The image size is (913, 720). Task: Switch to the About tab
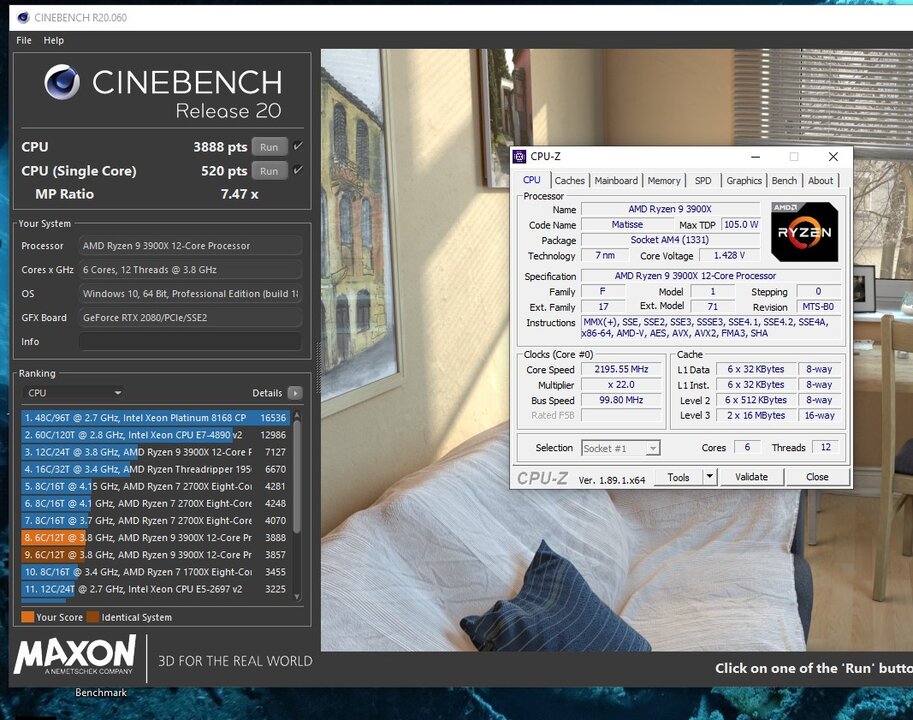pos(820,180)
